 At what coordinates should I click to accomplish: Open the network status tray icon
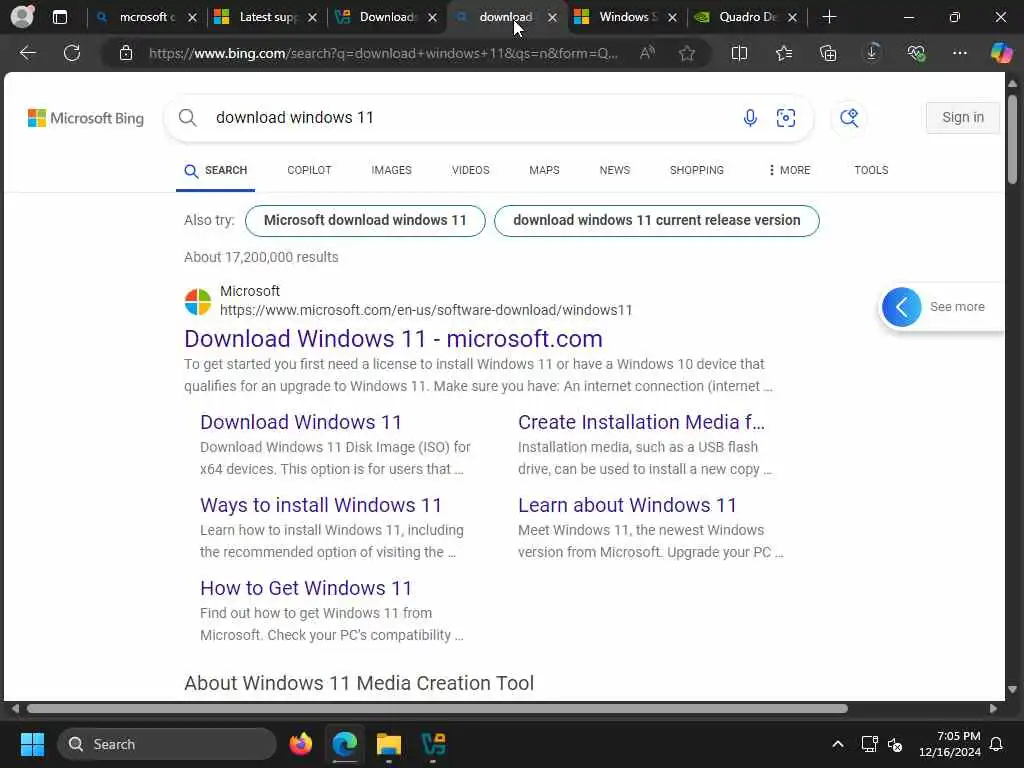(x=869, y=744)
